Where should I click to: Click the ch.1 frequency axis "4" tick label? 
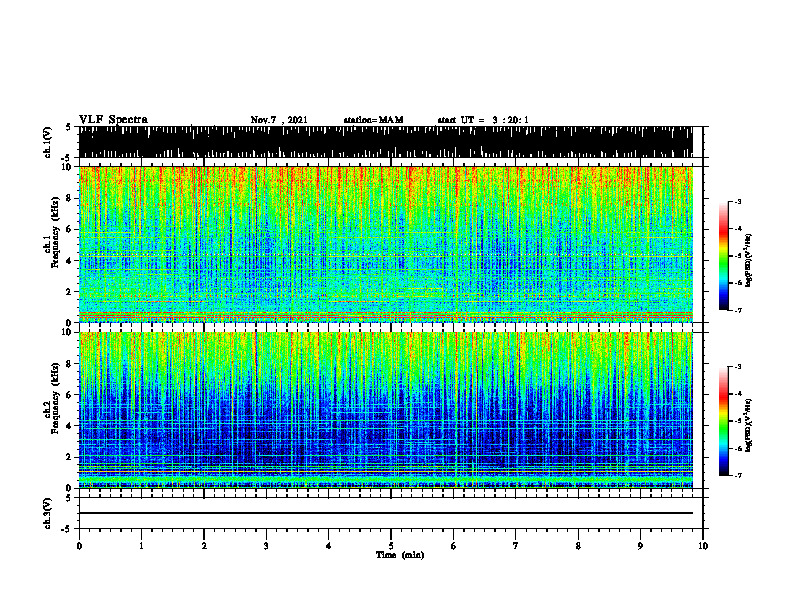tap(69, 261)
